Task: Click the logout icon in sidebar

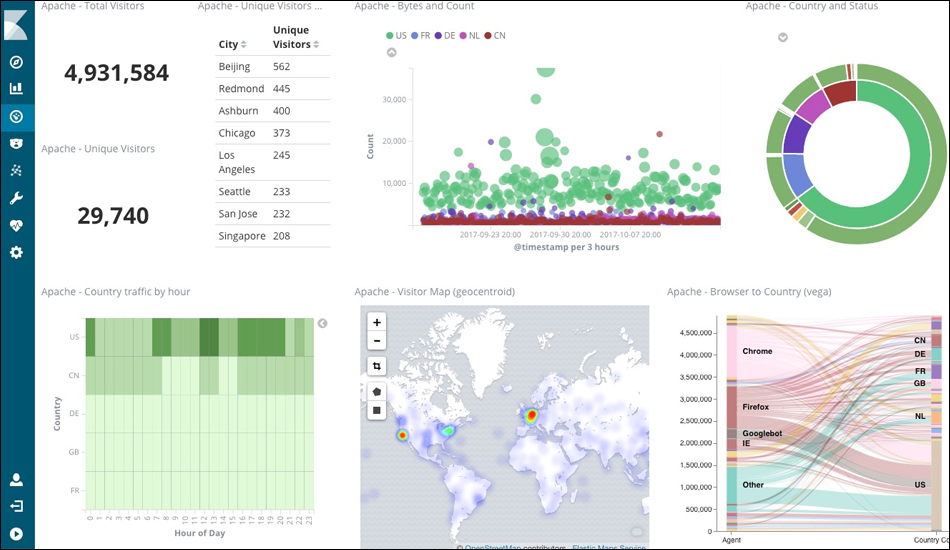Action: point(16,506)
